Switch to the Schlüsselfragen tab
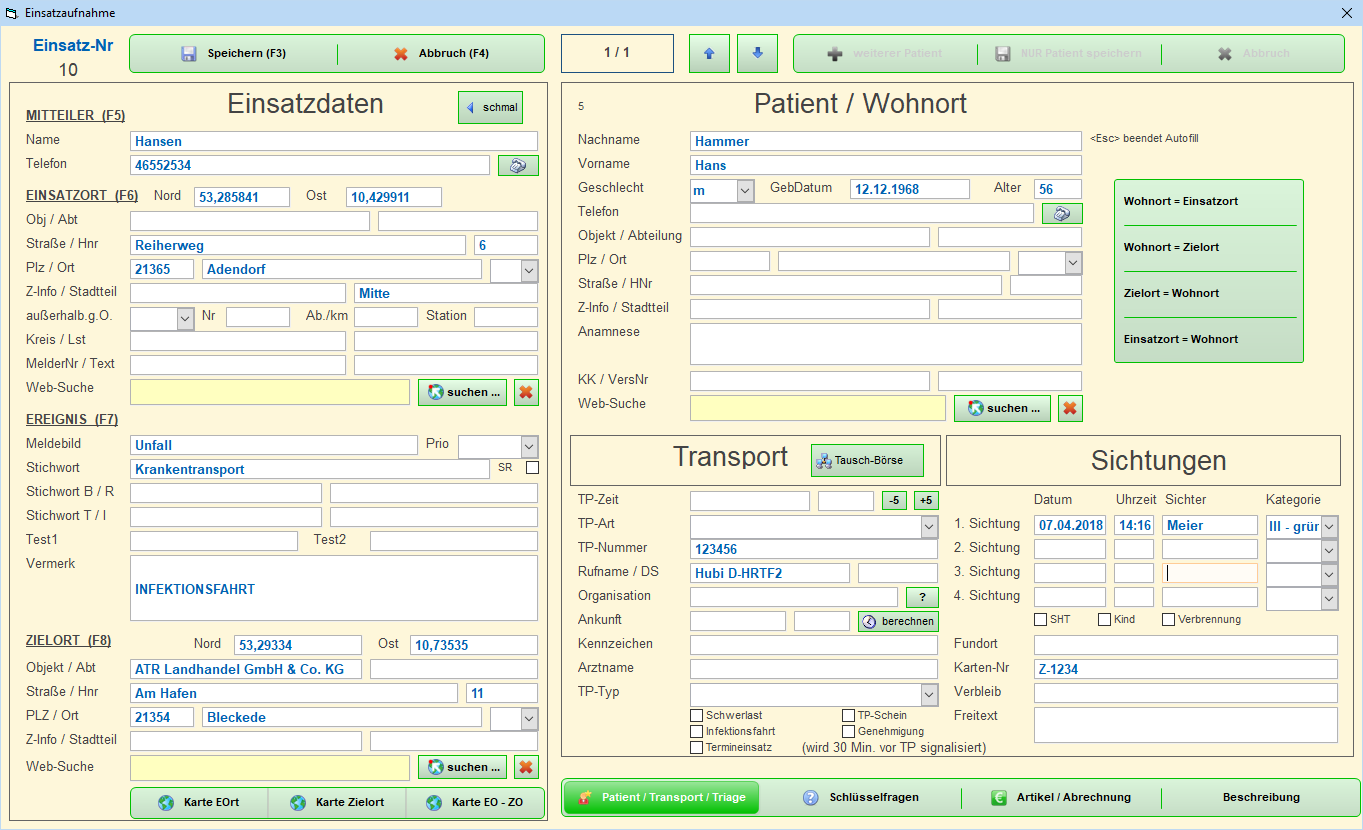 [860, 798]
